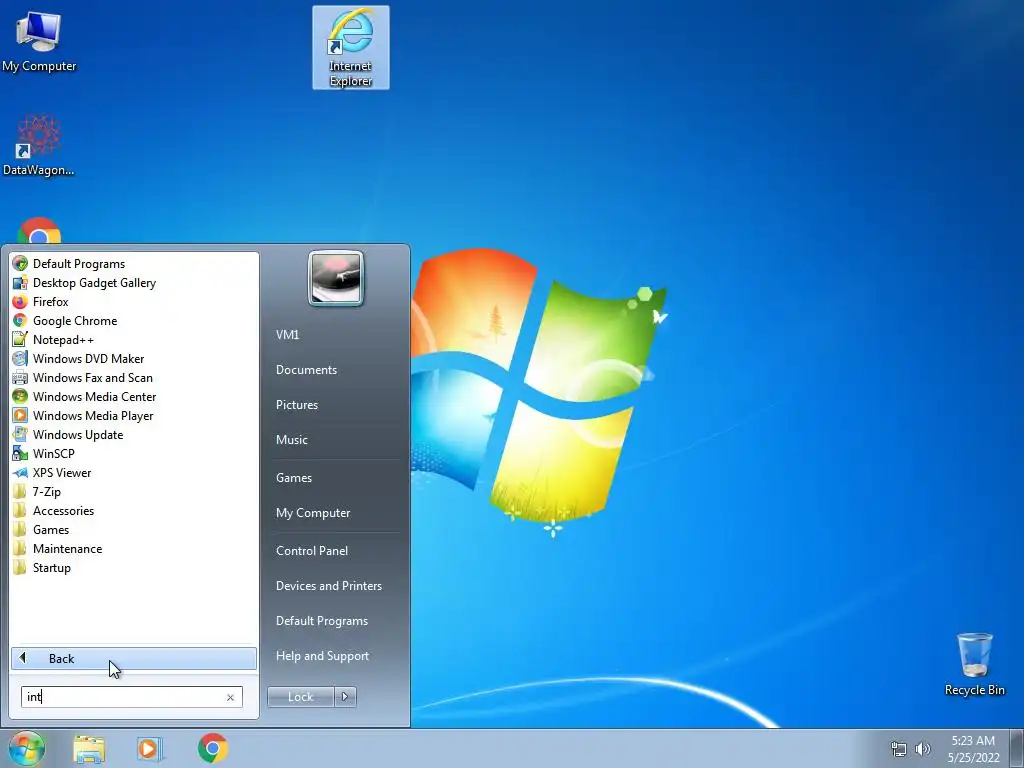Launch Firefox from Start menu
Image resolution: width=1024 pixels, height=768 pixels.
134,302
